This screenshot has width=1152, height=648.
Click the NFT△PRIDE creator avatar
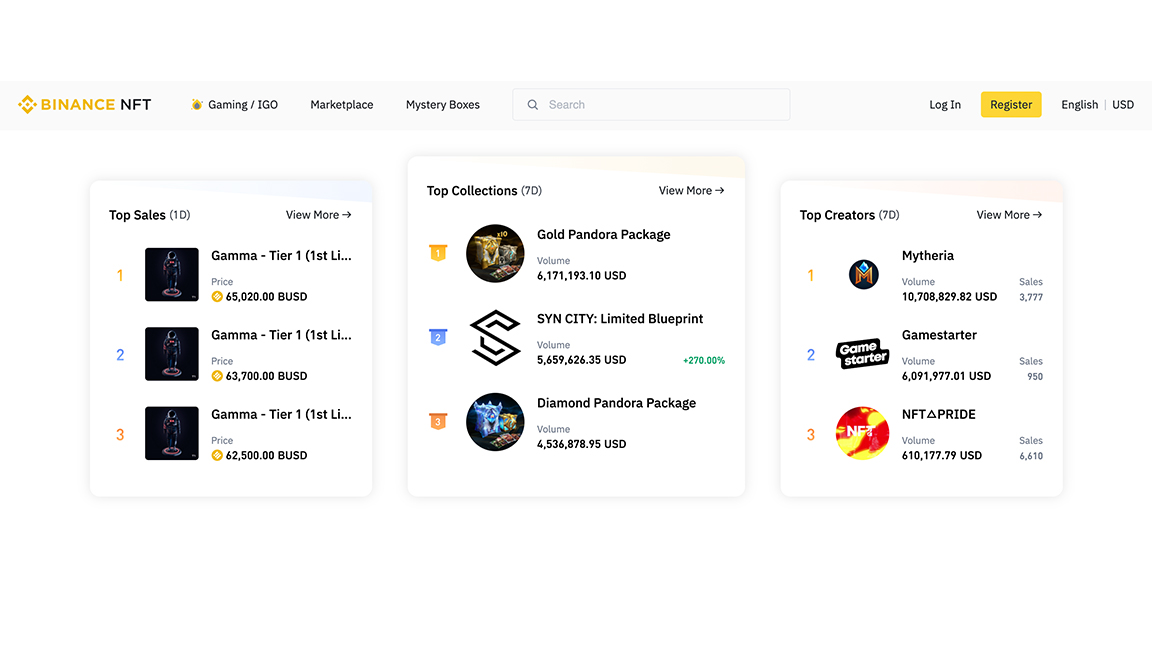[x=862, y=433]
